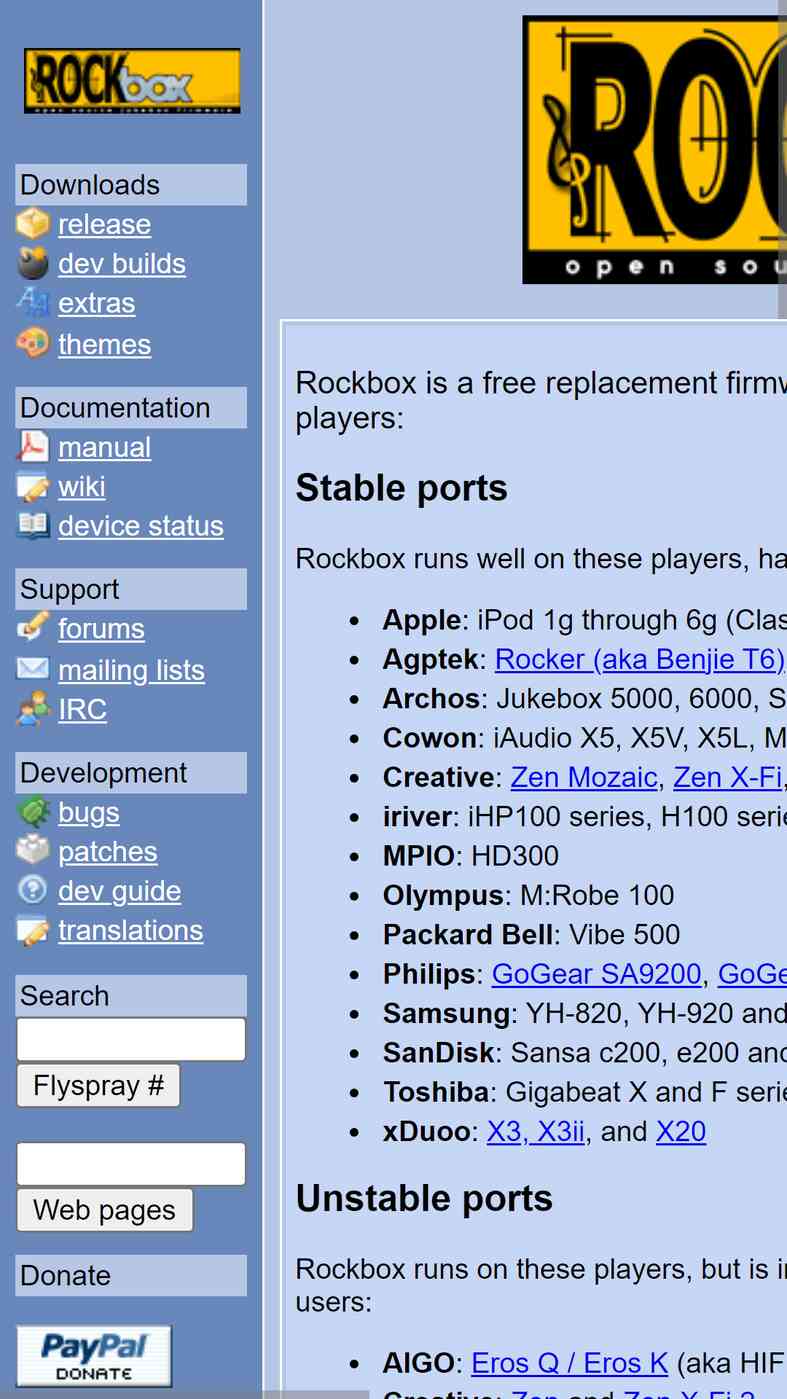Click the package icon beside release
The image size is (787, 1399).
[x=33, y=224]
